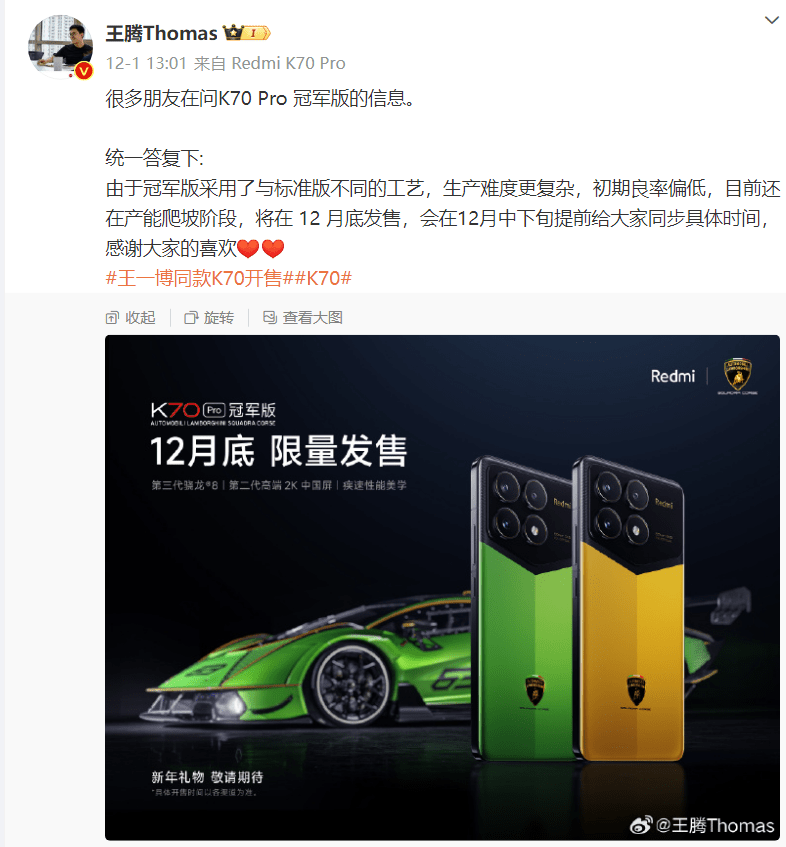Click the green K70 phone in poster
Screen dimensions: 786x847
pyautogui.click(x=522, y=609)
